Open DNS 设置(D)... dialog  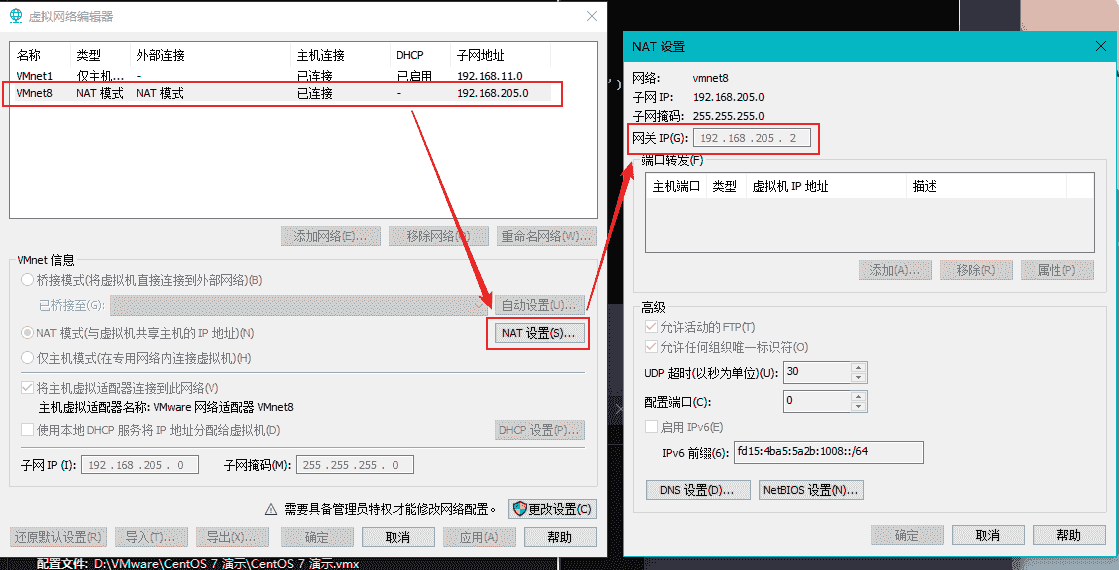coord(698,490)
